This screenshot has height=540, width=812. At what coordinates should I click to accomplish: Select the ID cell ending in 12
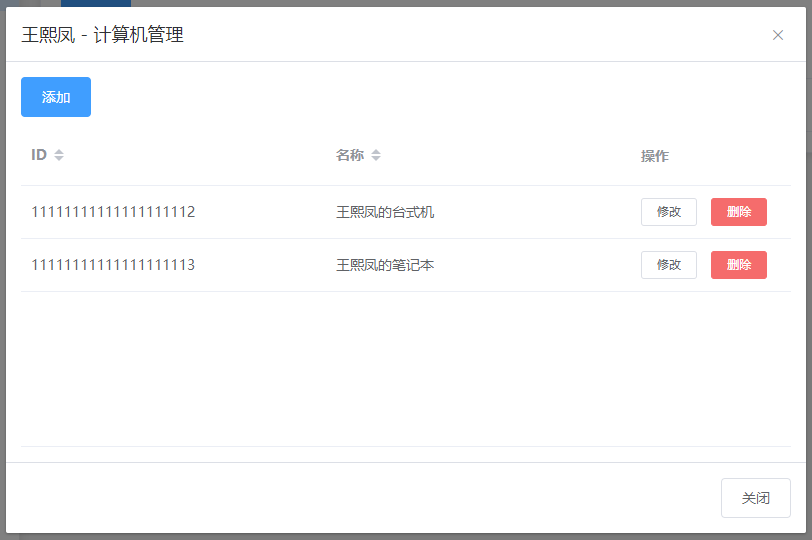(113, 212)
